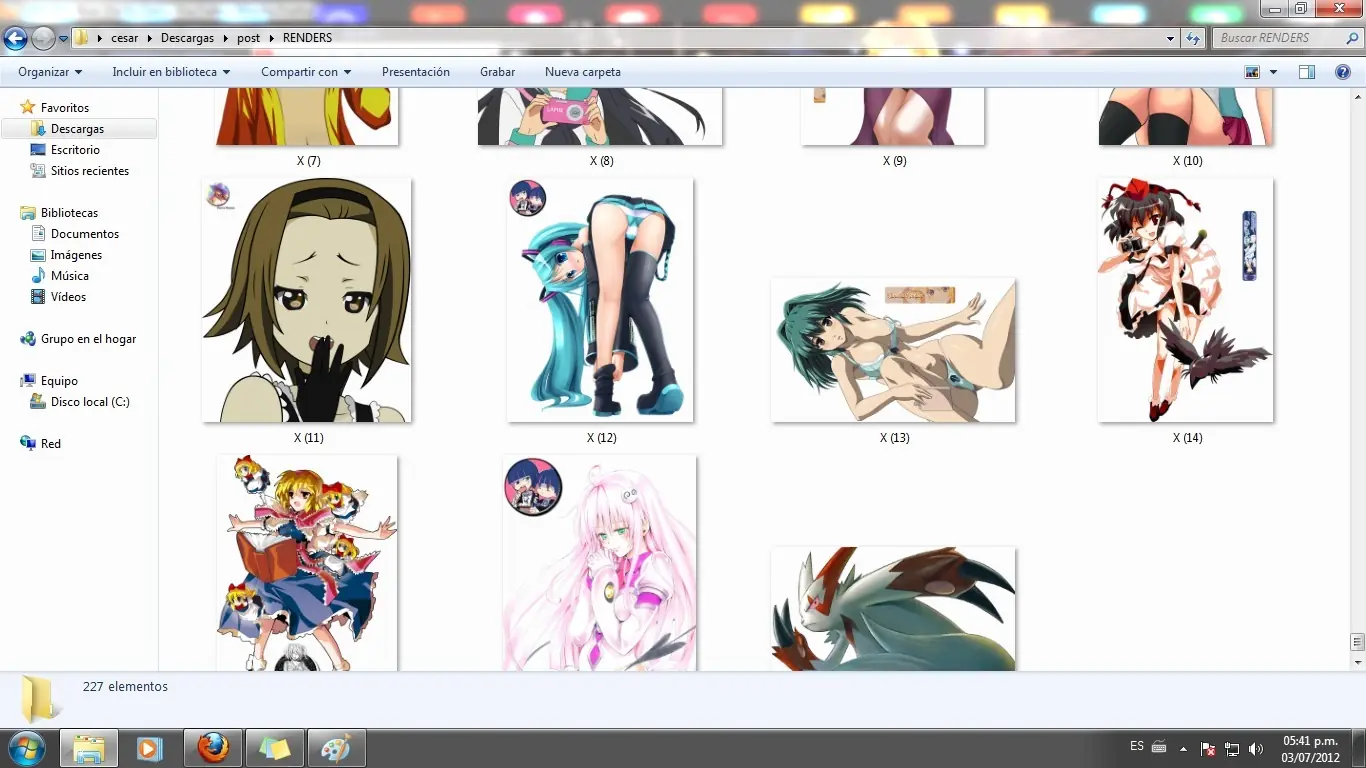Create a folder with Nueva carpeta
The height and width of the screenshot is (768, 1366).
(583, 72)
